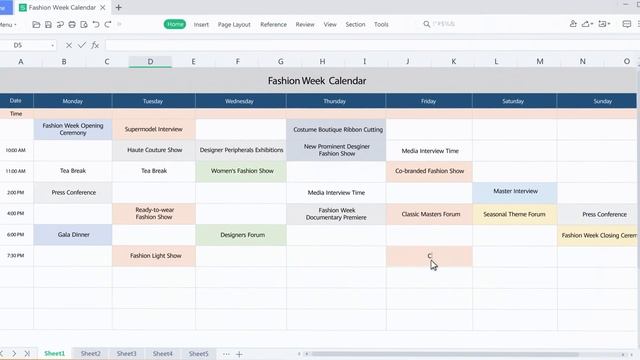Switch to the Home ribbon tab

tap(175, 24)
